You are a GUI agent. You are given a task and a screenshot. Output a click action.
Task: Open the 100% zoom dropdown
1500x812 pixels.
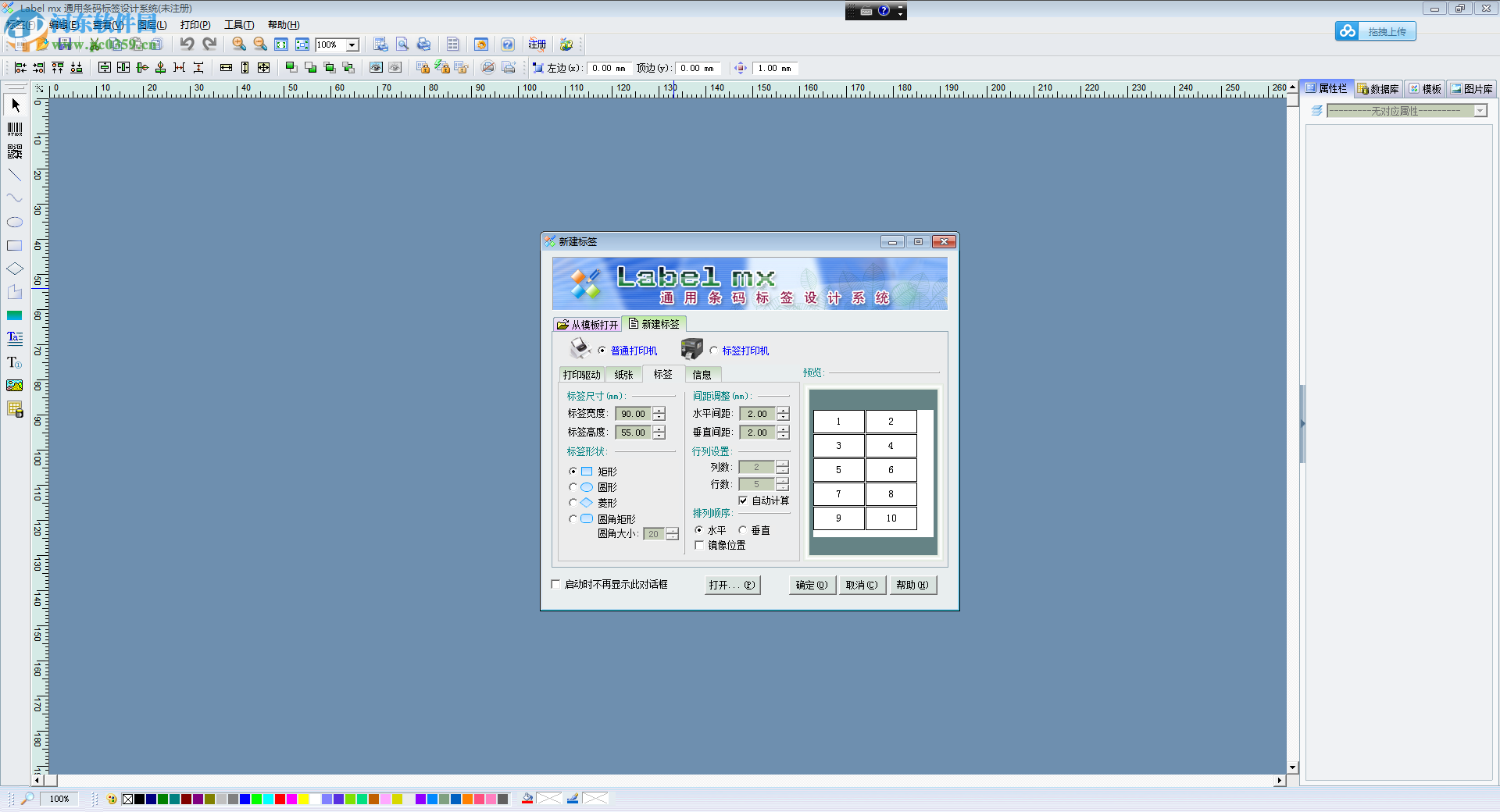[x=352, y=45]
